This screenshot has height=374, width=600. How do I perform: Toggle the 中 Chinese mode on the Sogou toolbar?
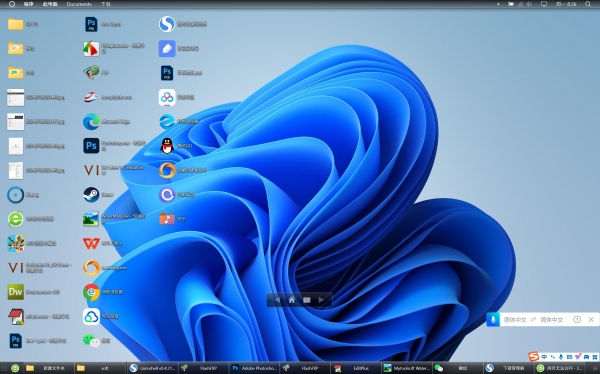pos(544,357)
